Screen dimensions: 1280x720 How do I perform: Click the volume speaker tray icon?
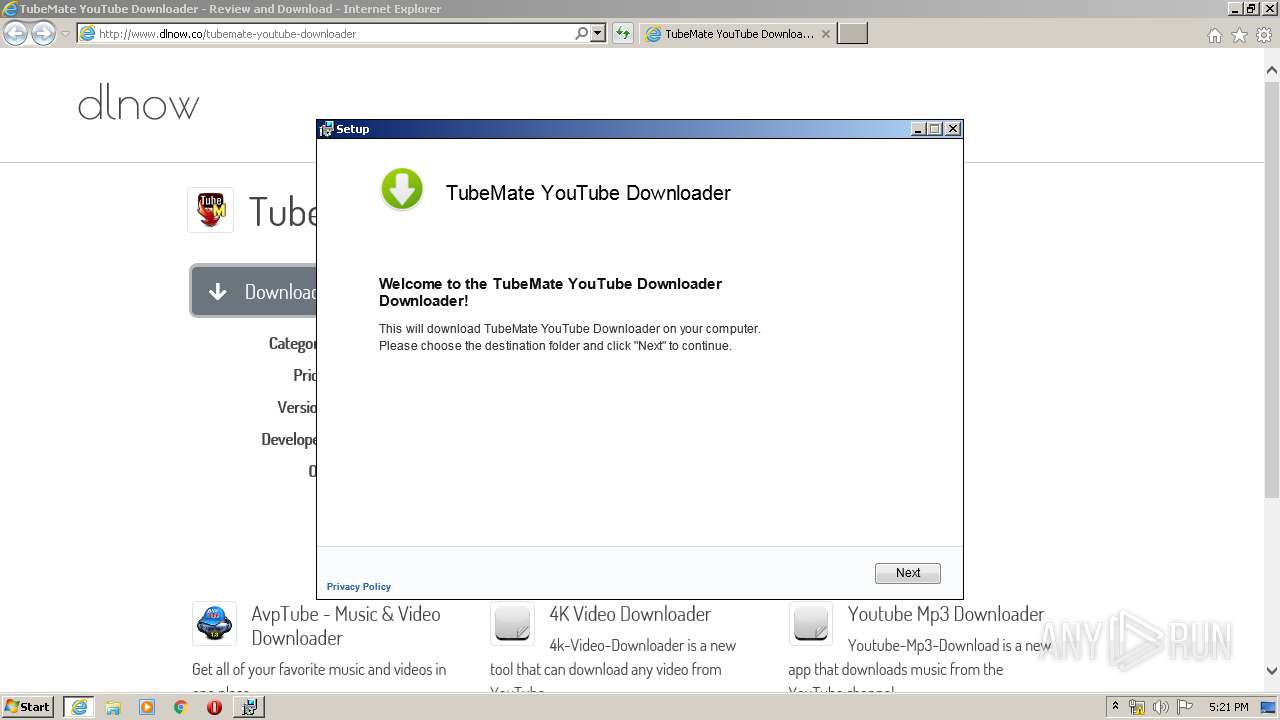coord(1160,707)
